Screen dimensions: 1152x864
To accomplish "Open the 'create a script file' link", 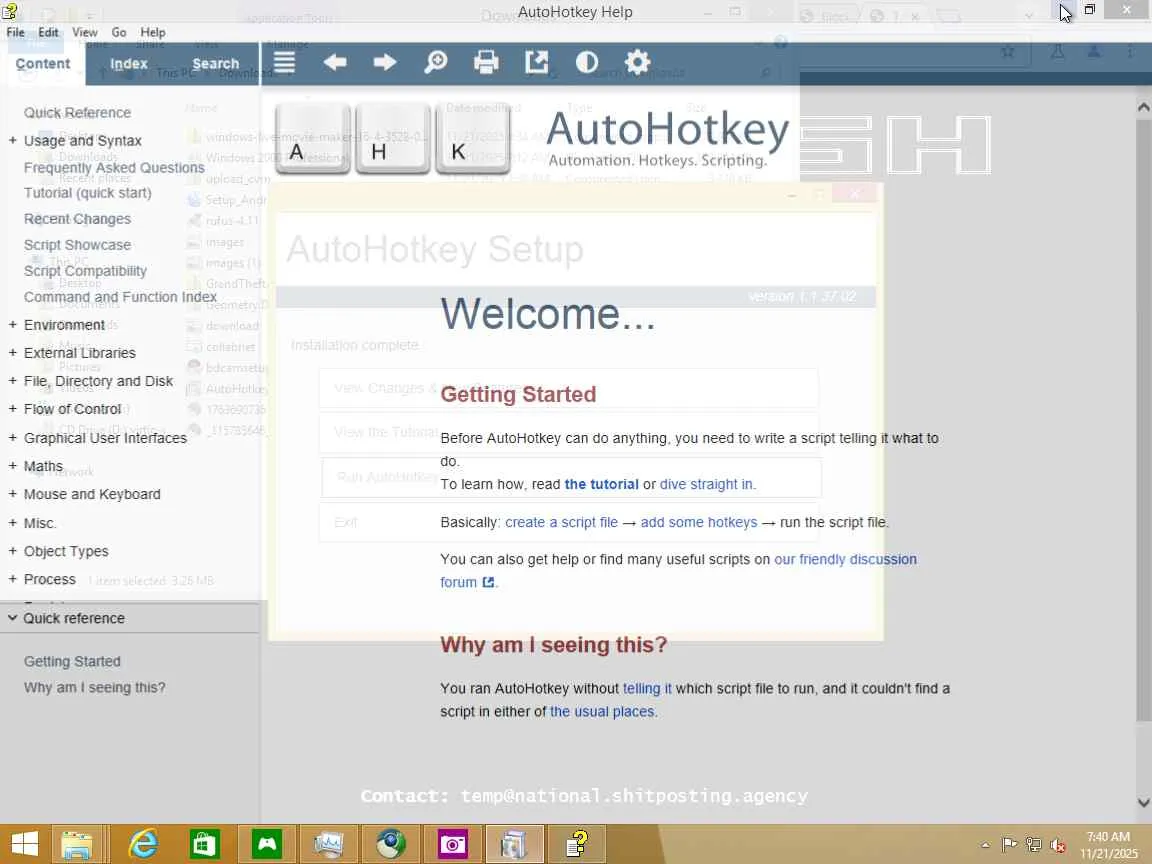I will coord(561,522).
